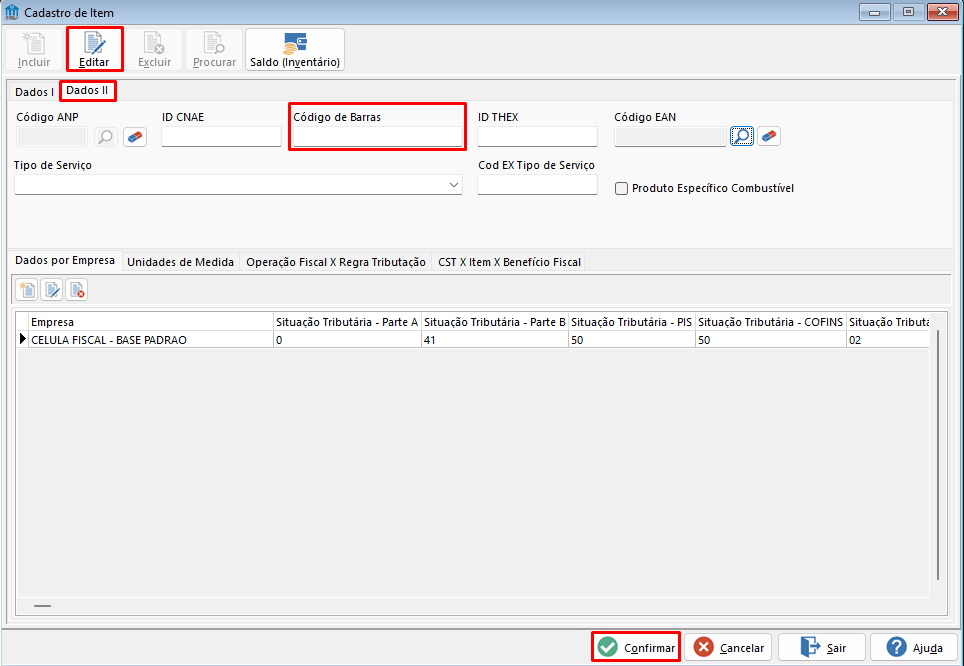
Task: Clear Código EAN with eraser icon
Action: [768, 136]
